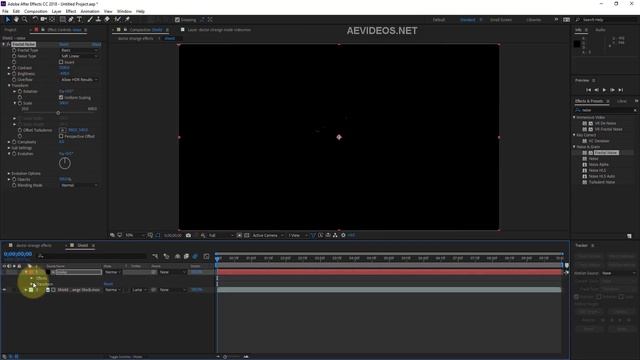Click the Info panel color swatch
The width and height of the screenshot is (640, 360).
[577, 44]
